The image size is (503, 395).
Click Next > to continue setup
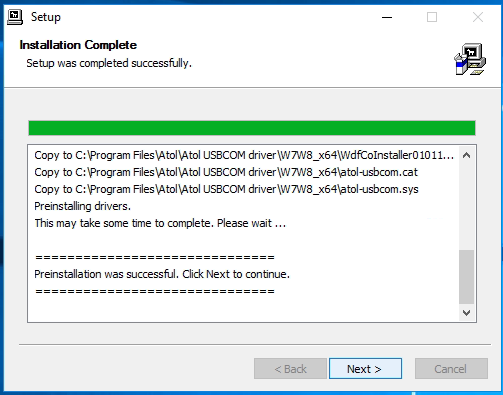point(365,369)
